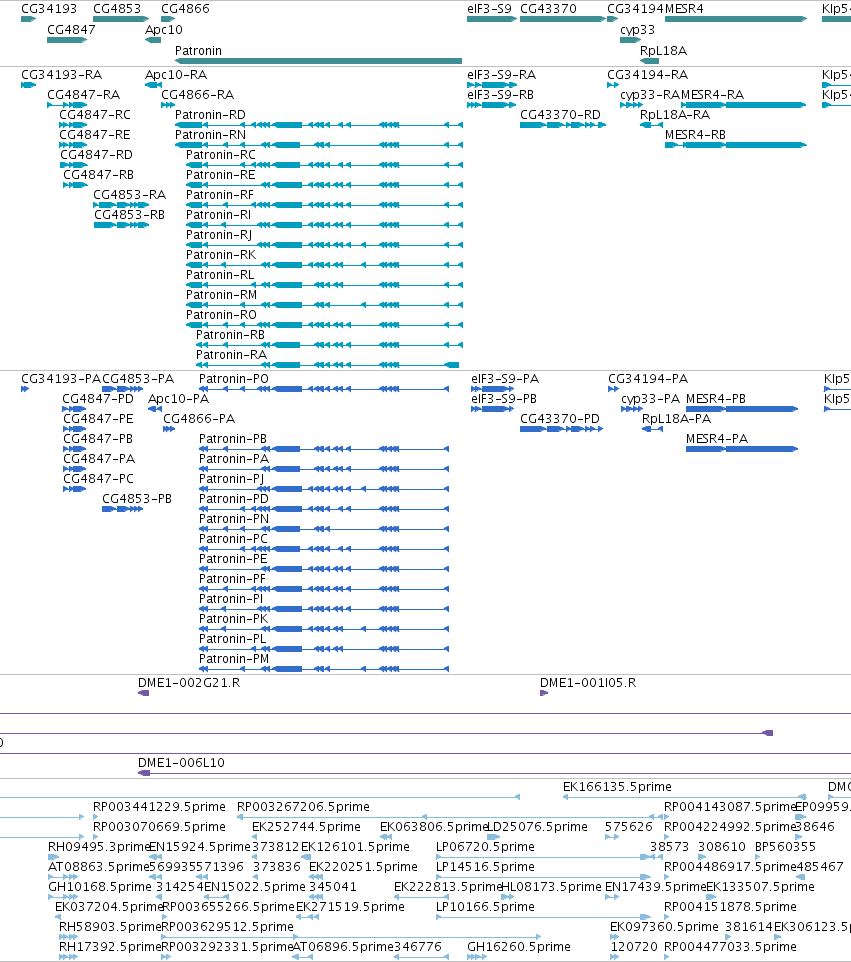Screen dimensions: 851x962
Task: Select protein CG43370-PD
Action: (561, 429)
